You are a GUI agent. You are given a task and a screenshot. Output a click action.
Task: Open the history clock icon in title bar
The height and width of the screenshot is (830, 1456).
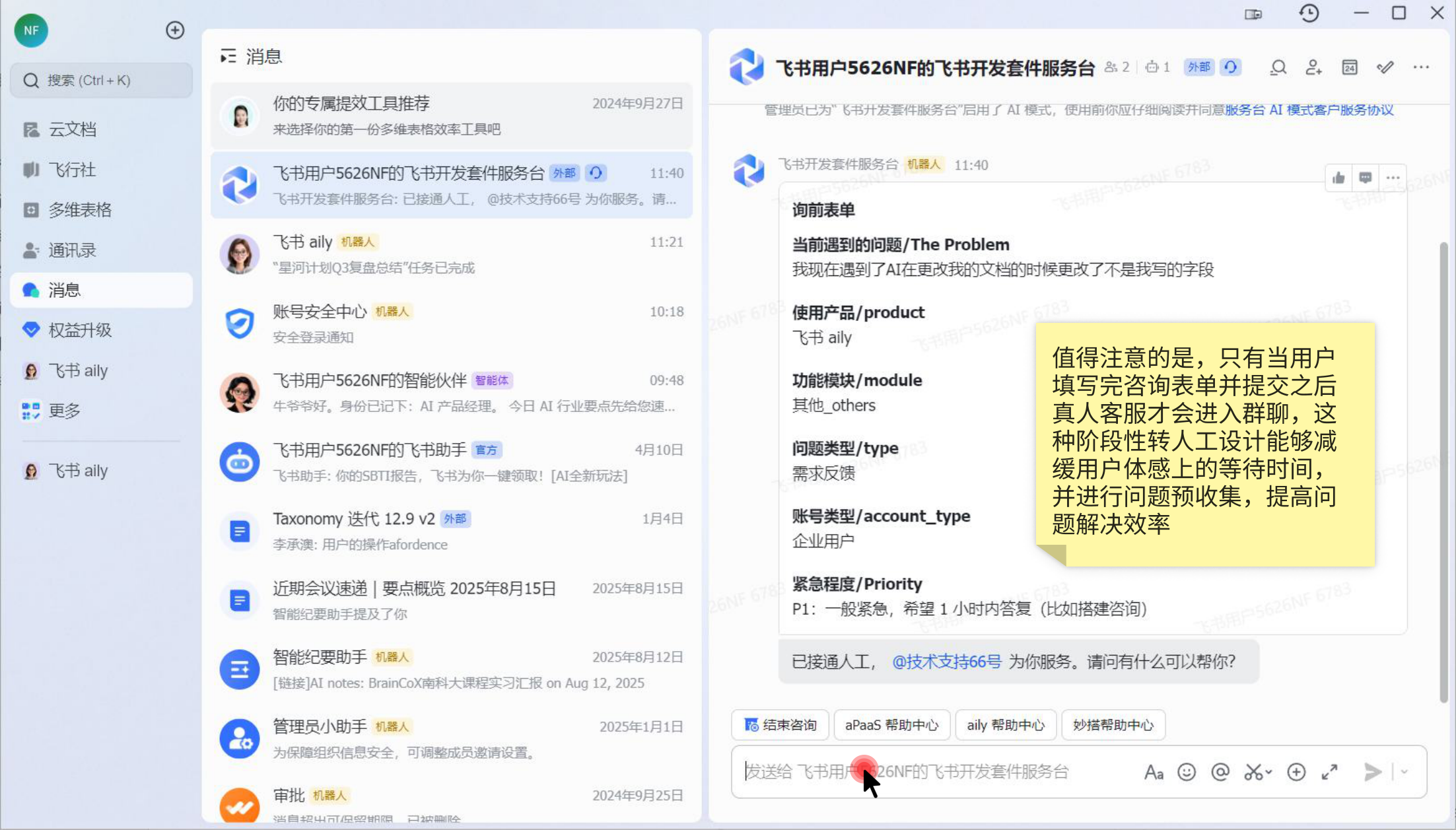(x=1309, y=13)
